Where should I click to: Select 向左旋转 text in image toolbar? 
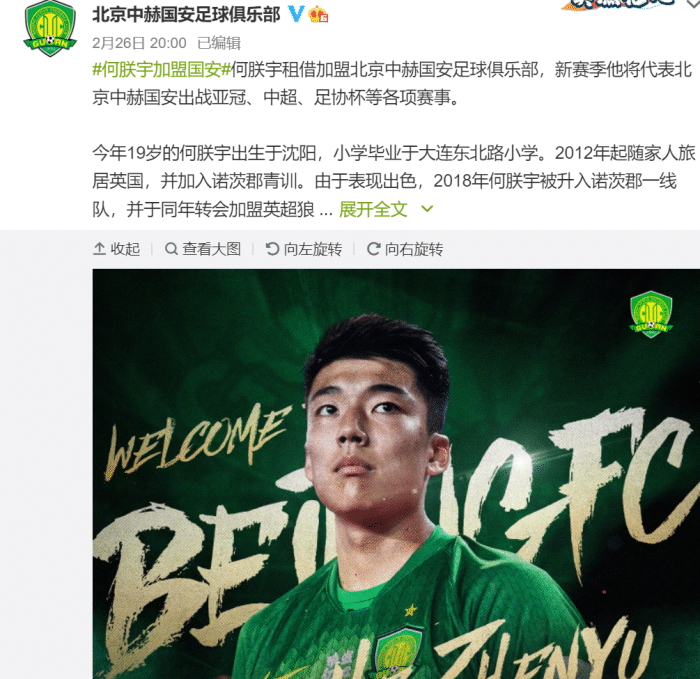point(313,249)
